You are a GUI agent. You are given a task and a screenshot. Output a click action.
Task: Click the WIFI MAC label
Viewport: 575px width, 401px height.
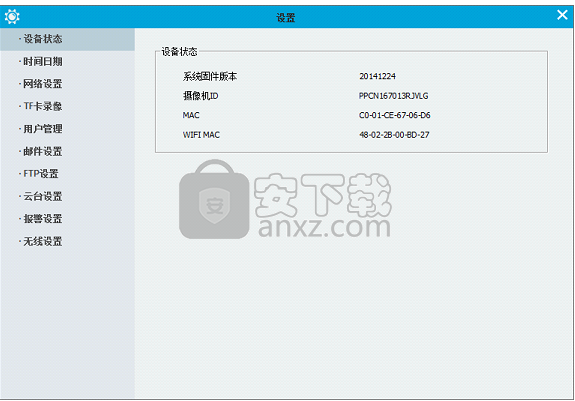(x=201, y=135)
